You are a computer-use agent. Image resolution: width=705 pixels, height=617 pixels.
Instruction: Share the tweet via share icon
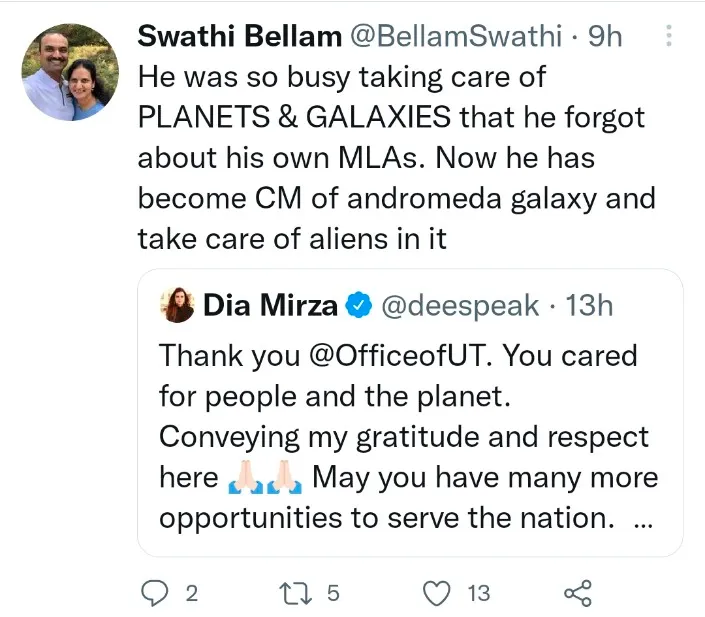pyautogui.click(x=578, y=593)
